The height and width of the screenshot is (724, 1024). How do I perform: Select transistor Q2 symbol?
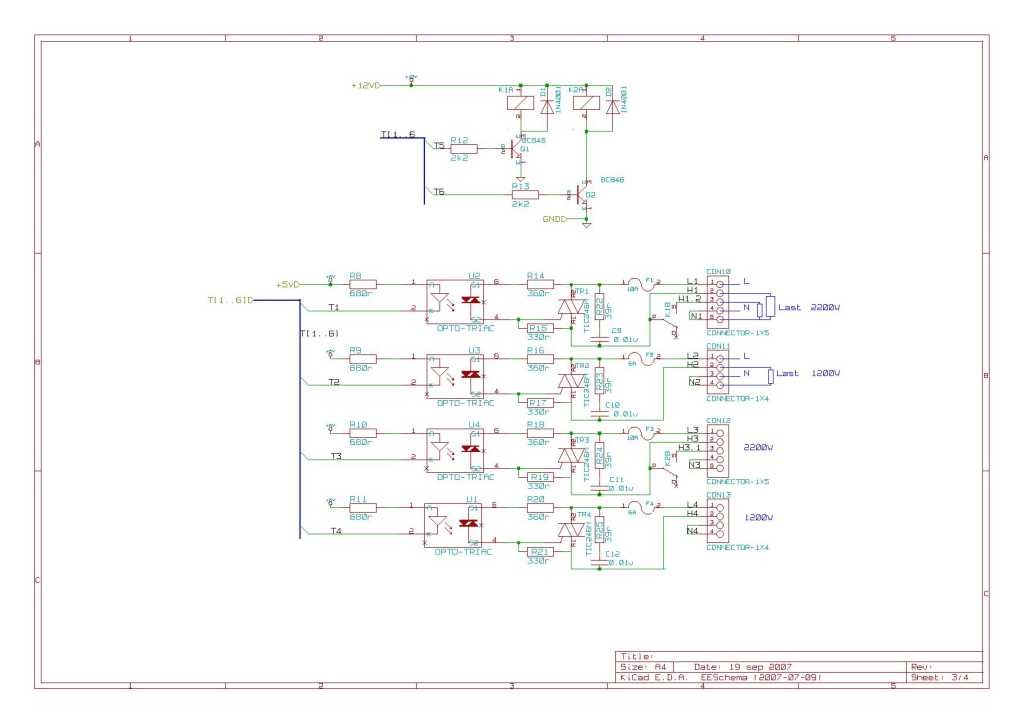coord(584,195)
